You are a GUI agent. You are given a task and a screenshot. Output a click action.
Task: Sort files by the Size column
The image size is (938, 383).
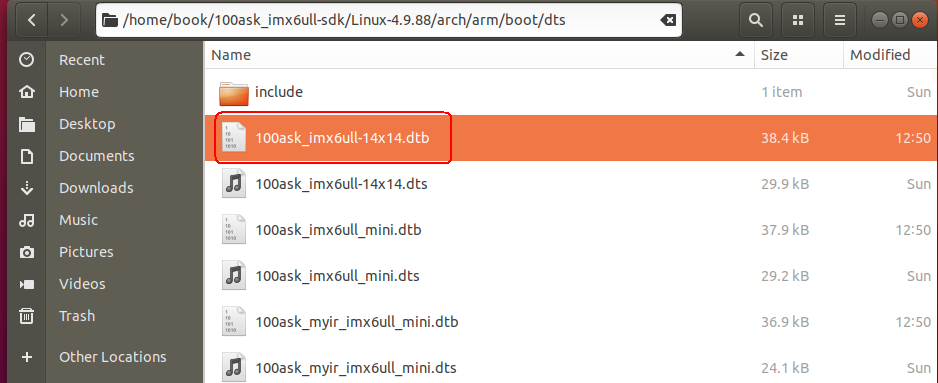[x=799, y=55]
